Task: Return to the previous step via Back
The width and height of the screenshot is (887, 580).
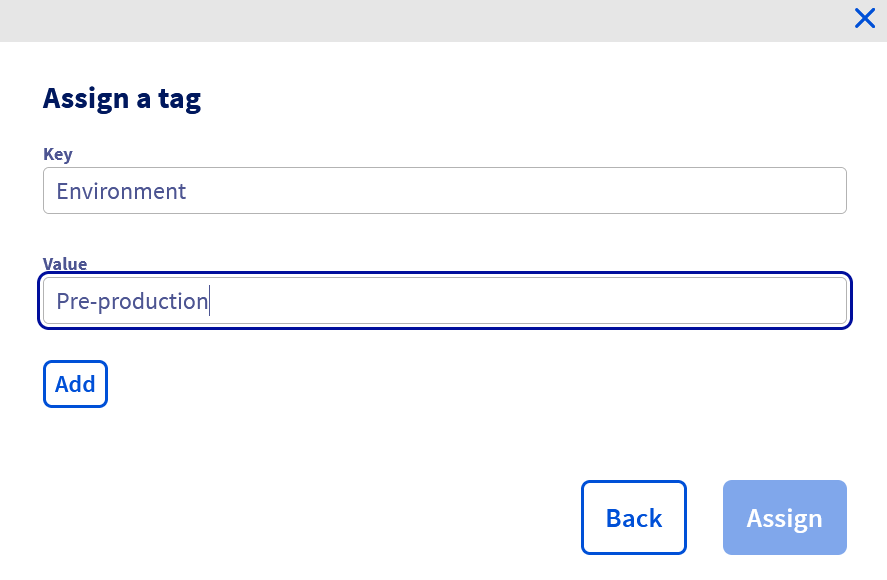Action: tap(634, 518)
